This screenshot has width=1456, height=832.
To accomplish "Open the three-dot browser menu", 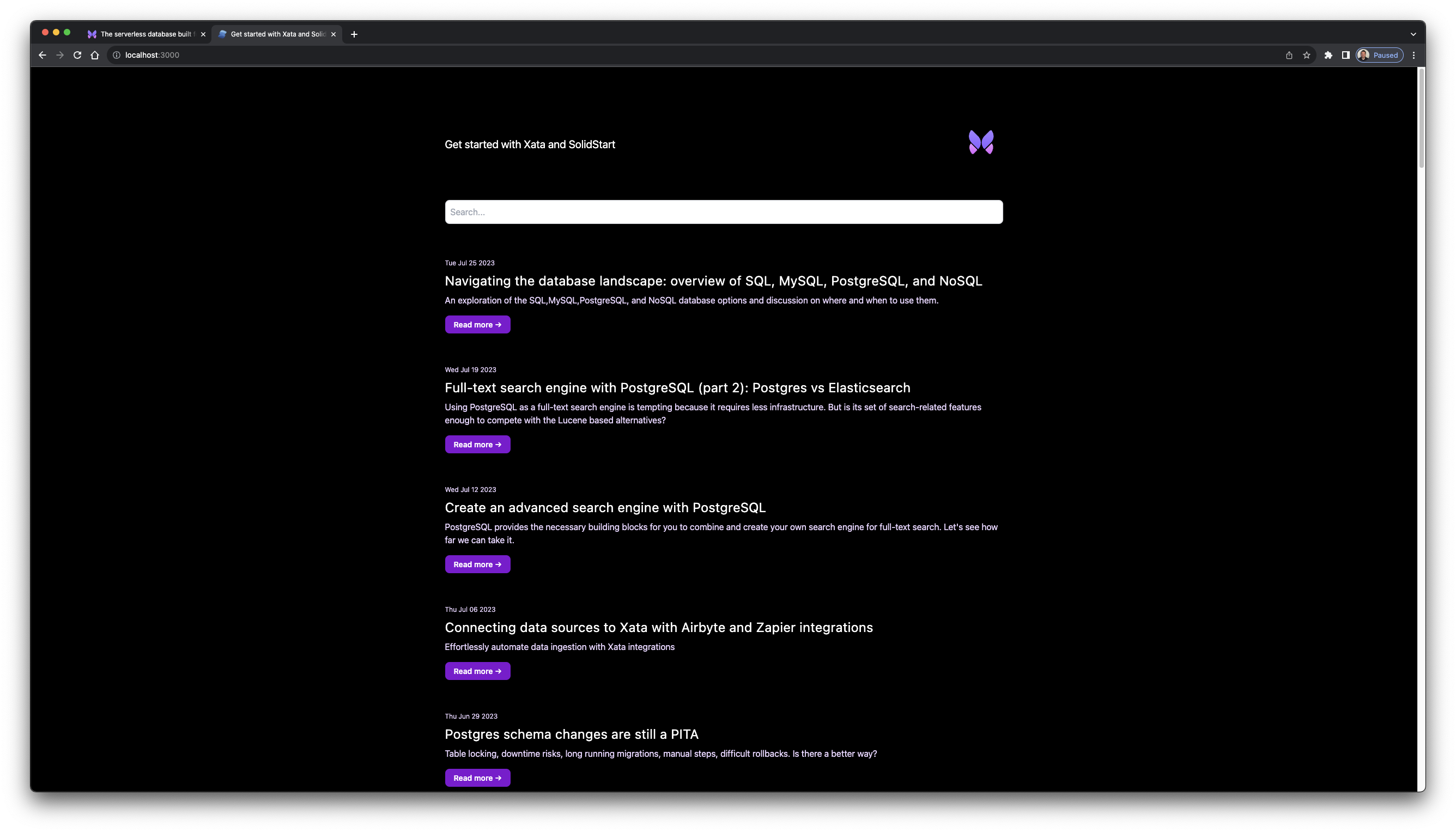I will pyautogui.click(x=1413, y=55).
